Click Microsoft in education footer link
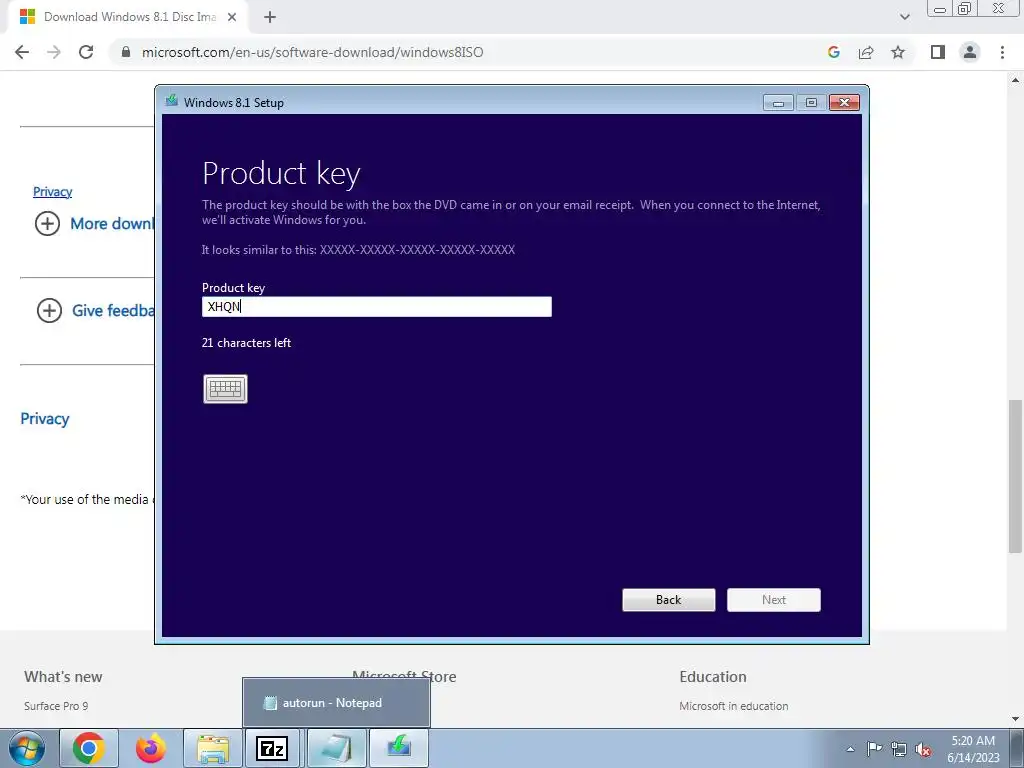Image resolution: width=1024 pixels, height=768 pixels. [733, 706]
